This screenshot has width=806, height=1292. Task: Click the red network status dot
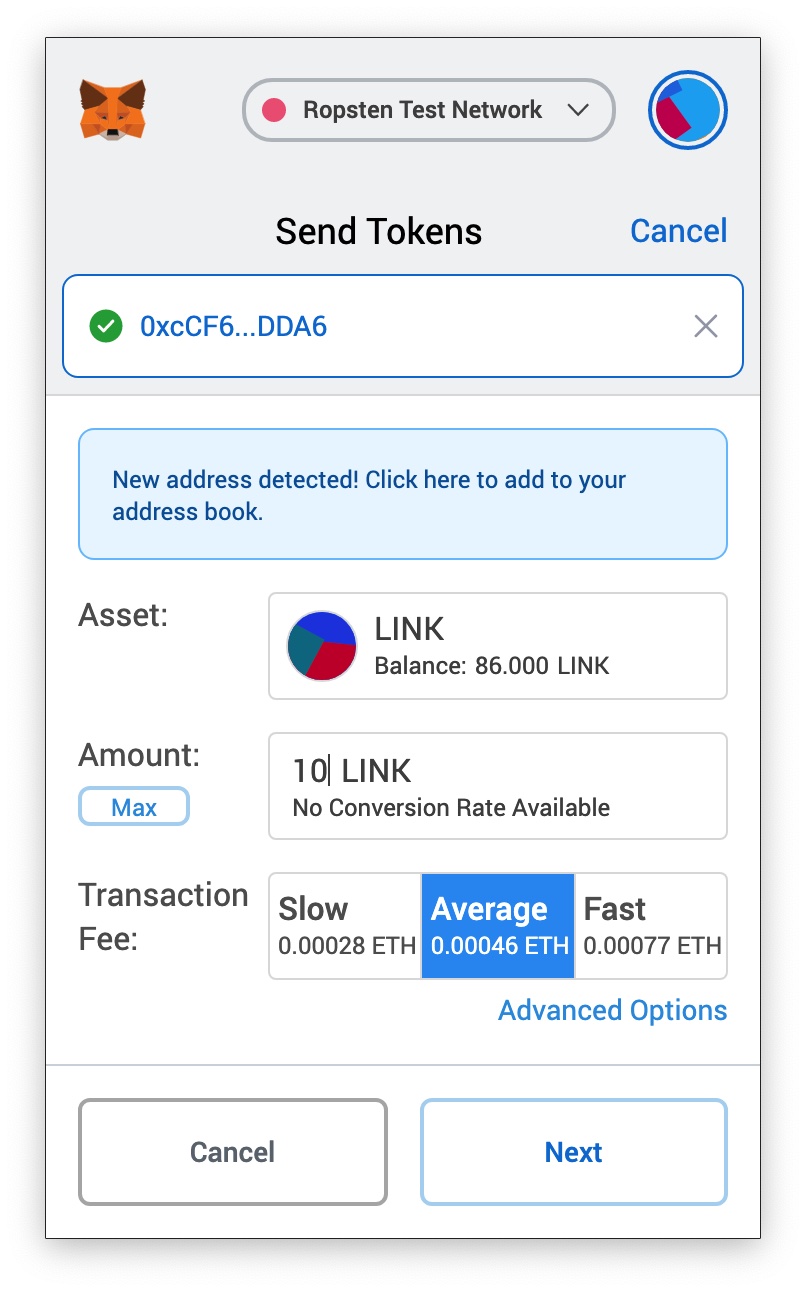click(x=274, y=110)
